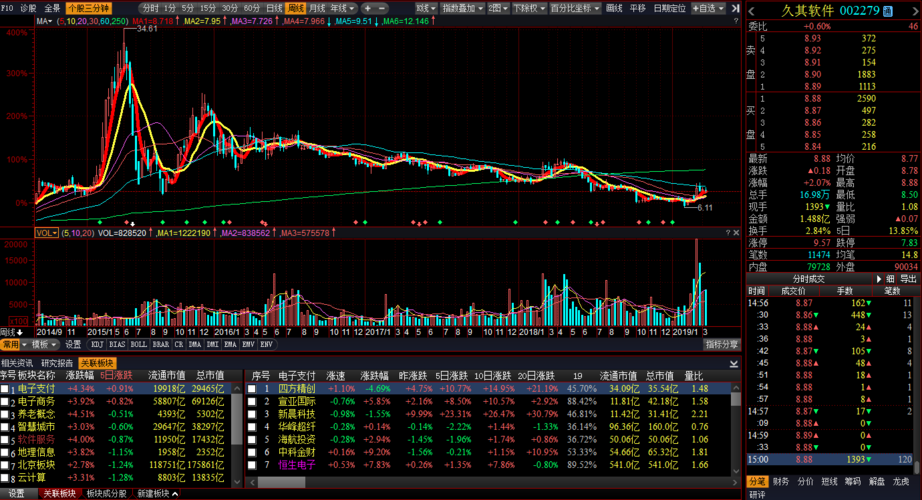Open the VOL indicator dropdown
The image size is (922, 500).
coord(46,233)
